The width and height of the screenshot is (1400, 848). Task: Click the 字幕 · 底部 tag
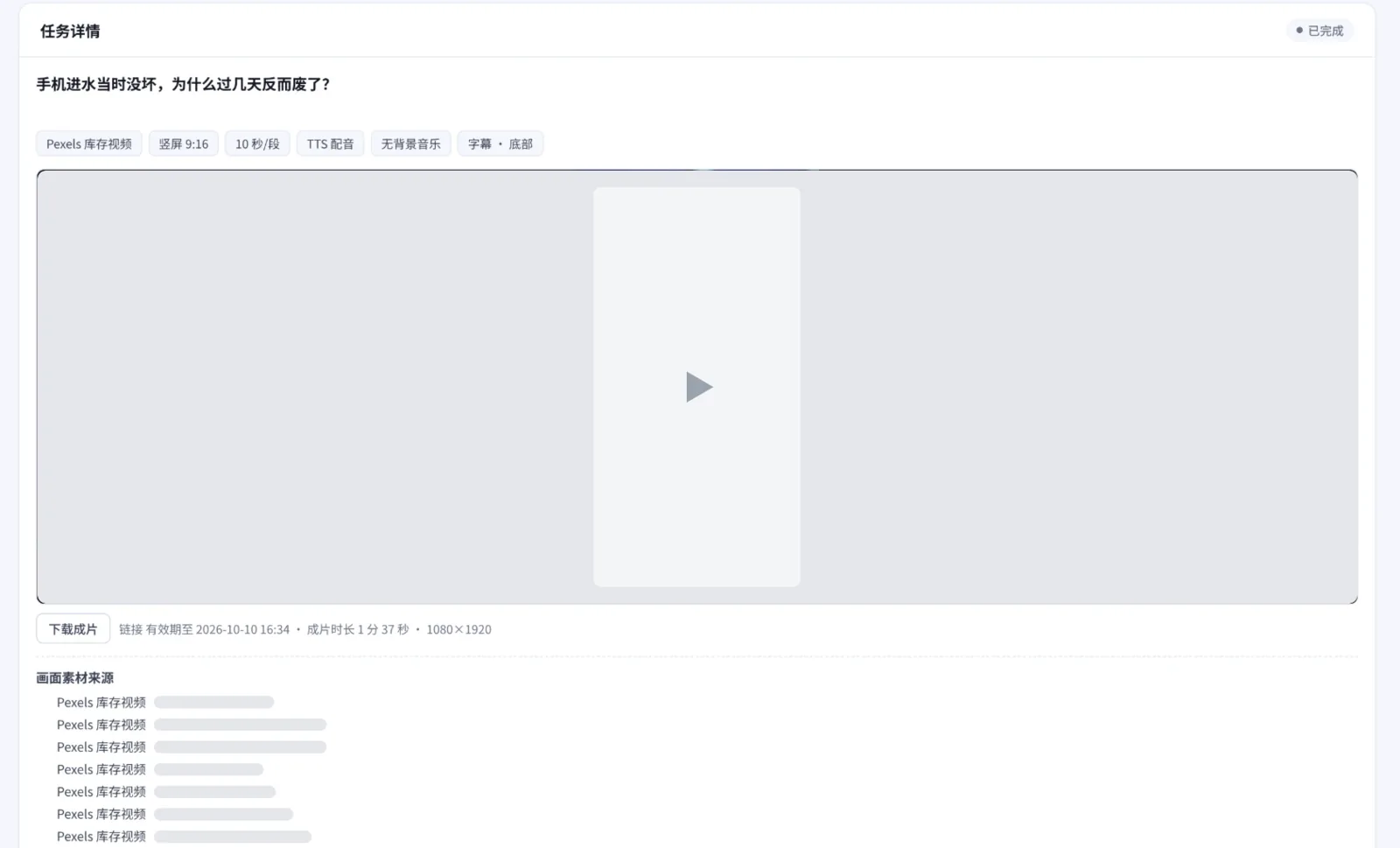point(500,144)
